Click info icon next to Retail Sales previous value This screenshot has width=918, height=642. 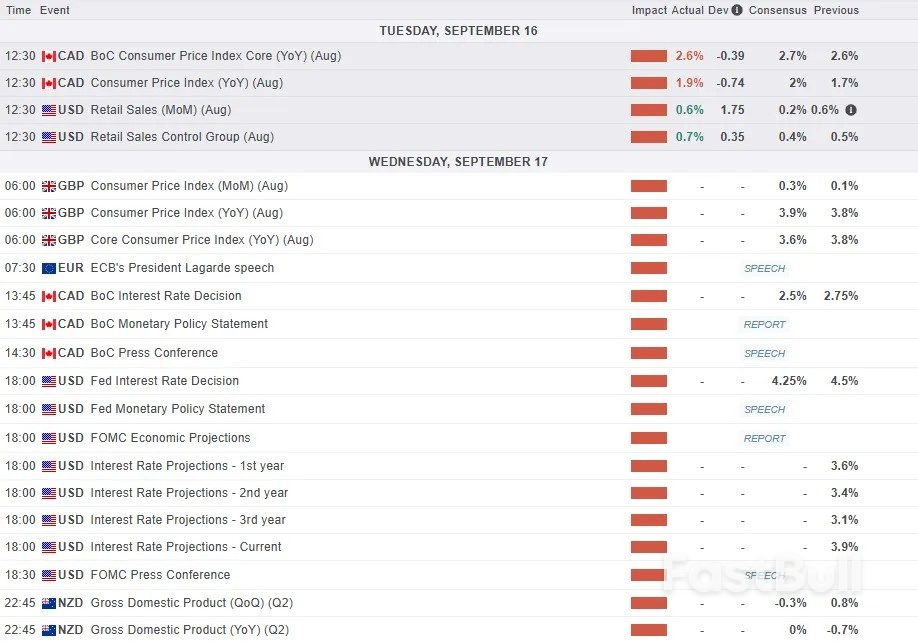(x=850, y=110)
